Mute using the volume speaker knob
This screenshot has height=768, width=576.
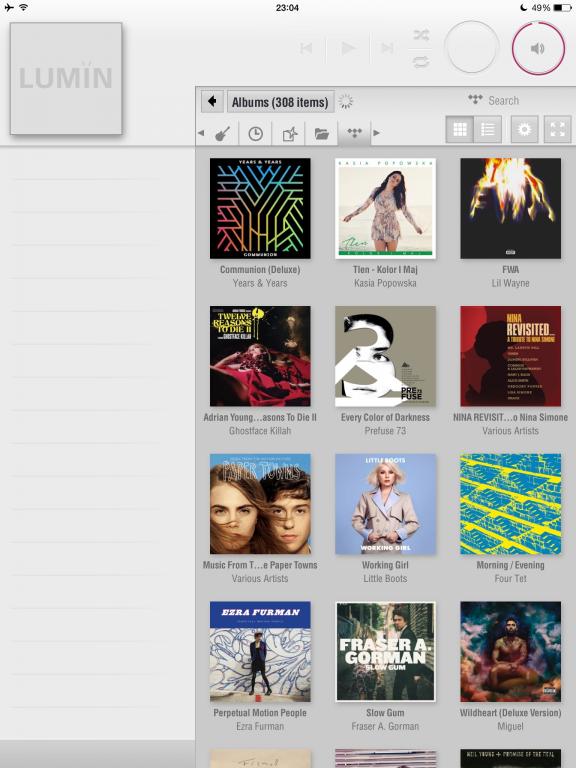pyautogui.click(x=538, y=48)
